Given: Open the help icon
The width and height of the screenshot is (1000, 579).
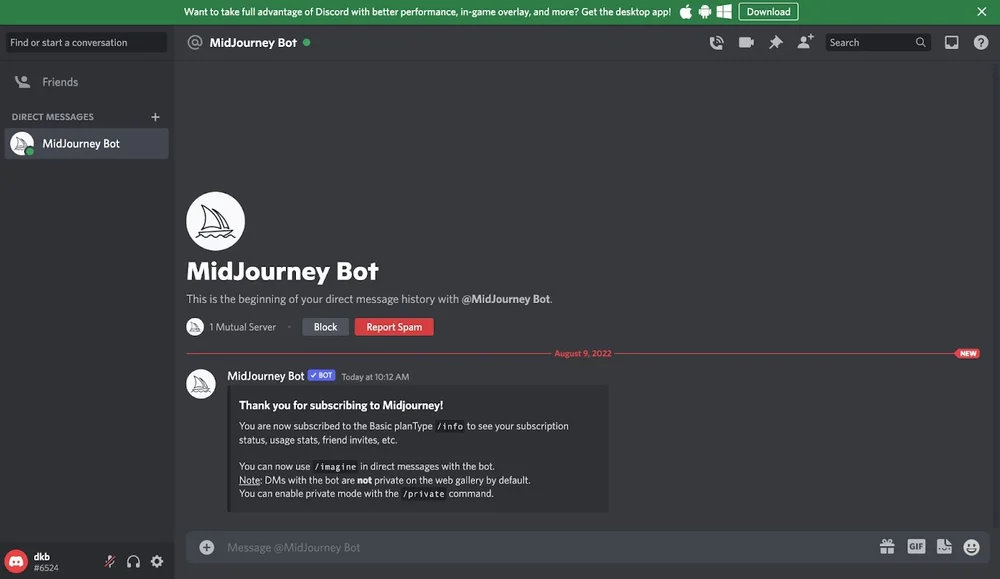Looking at the screenshot, I should pyautogui.click(x=981, y=43).
